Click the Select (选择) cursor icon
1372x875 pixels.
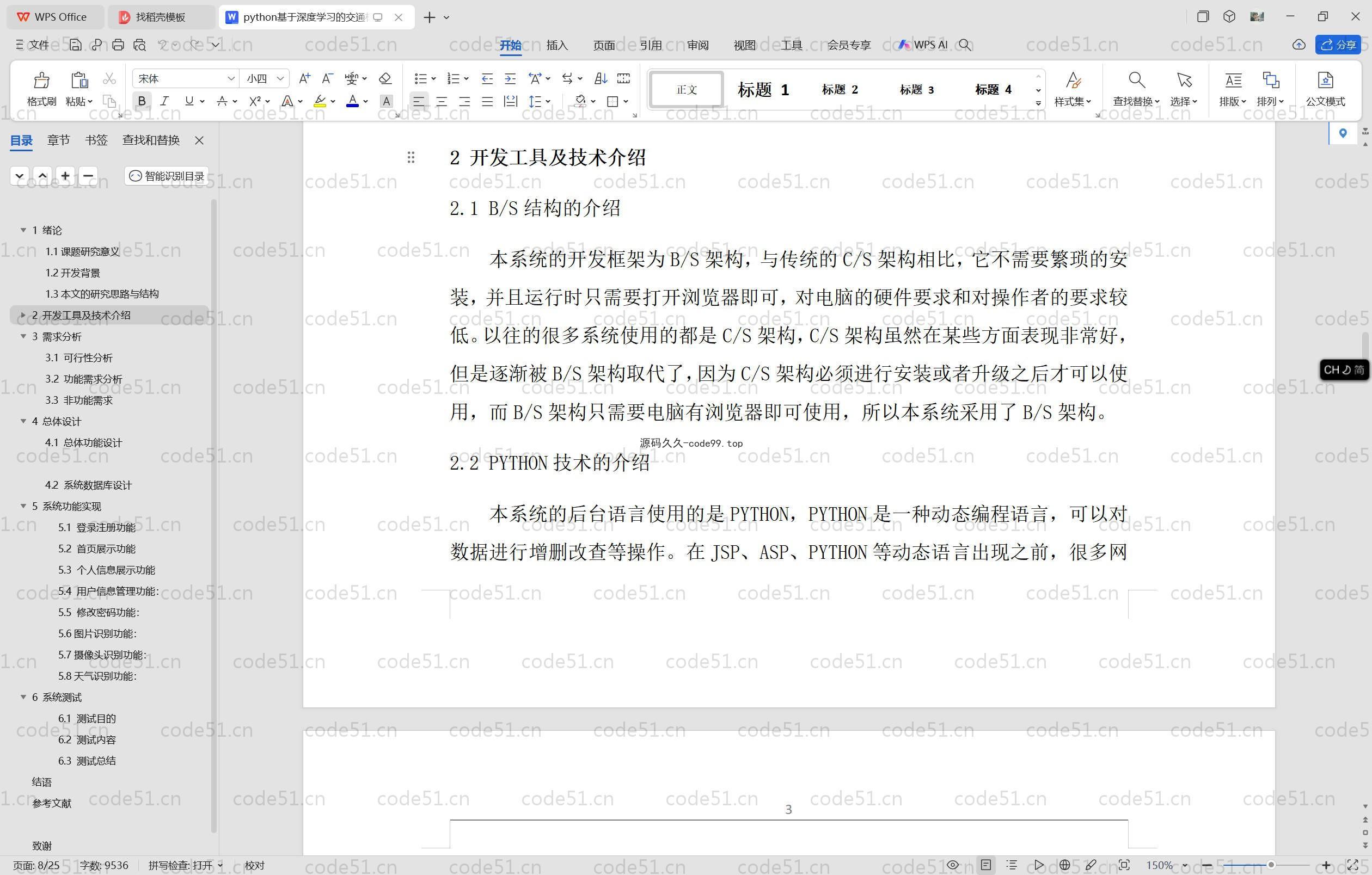[1184, 81]
